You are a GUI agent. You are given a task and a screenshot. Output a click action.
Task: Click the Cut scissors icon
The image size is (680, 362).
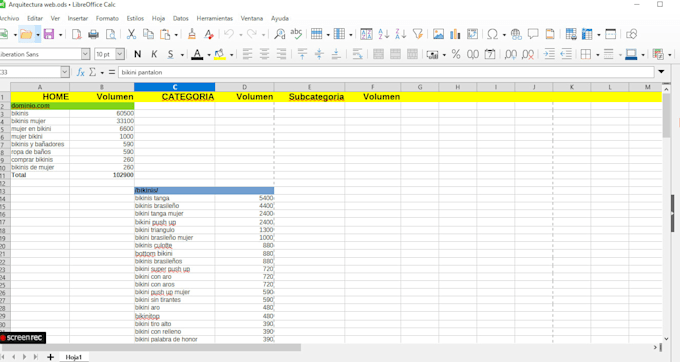tap(131, 34)
